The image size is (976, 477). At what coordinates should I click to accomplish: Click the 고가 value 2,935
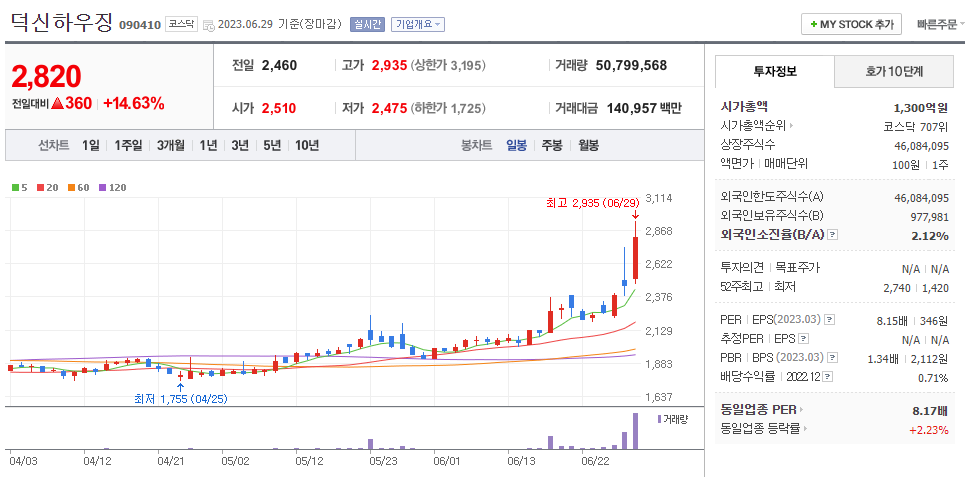[x=389, y=65]
